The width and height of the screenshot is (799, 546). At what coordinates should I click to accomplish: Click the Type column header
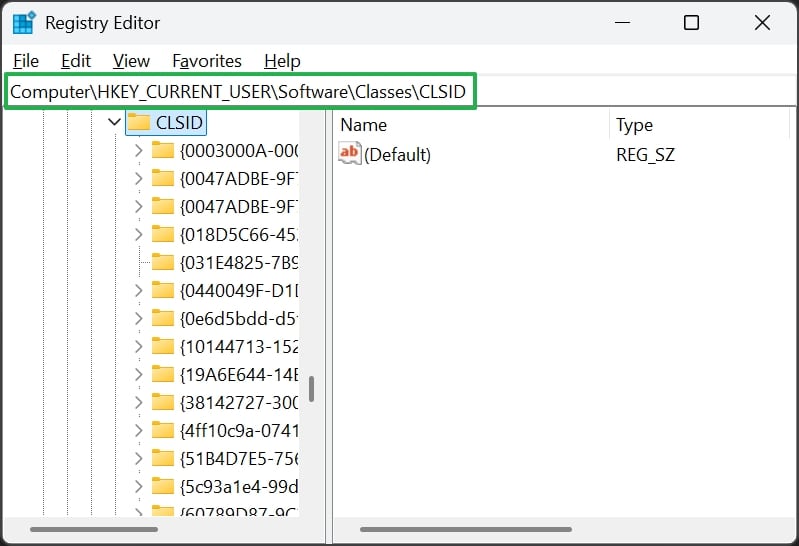coord(699,125)
